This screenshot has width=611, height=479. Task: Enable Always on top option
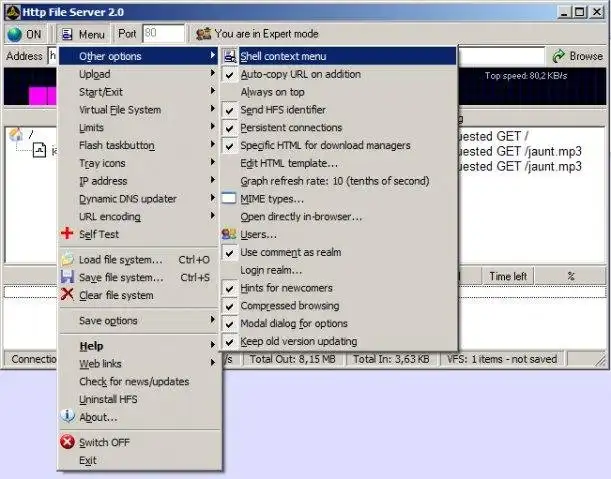tap(338, 92)
